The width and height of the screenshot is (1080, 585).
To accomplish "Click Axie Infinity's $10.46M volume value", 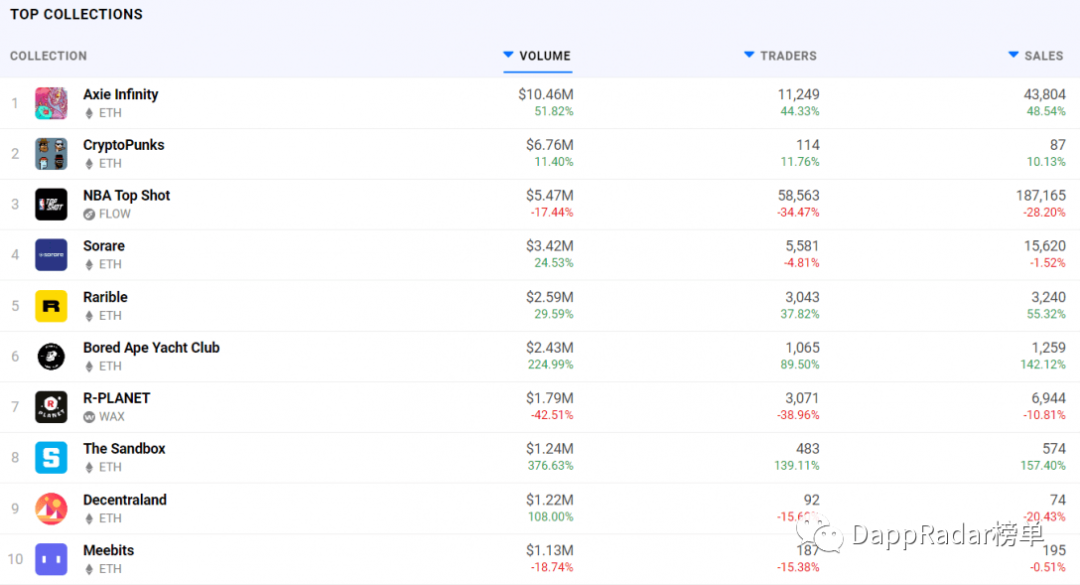I will tap(546, 94).
